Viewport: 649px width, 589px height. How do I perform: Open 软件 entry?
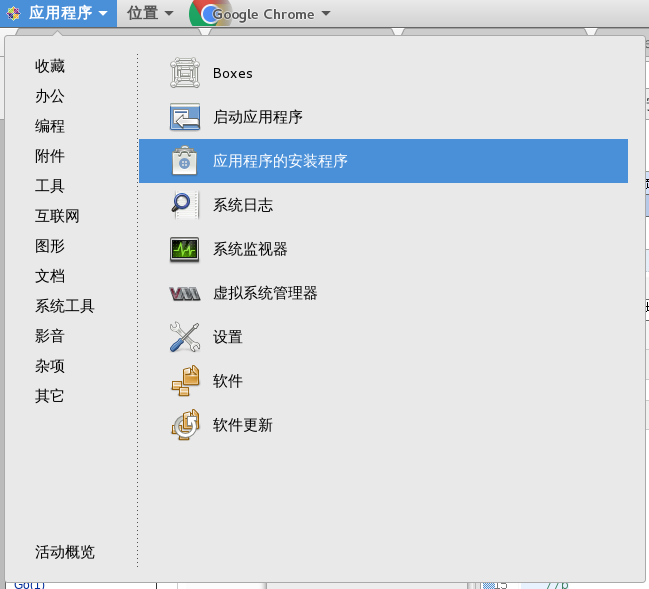(383, 381)
